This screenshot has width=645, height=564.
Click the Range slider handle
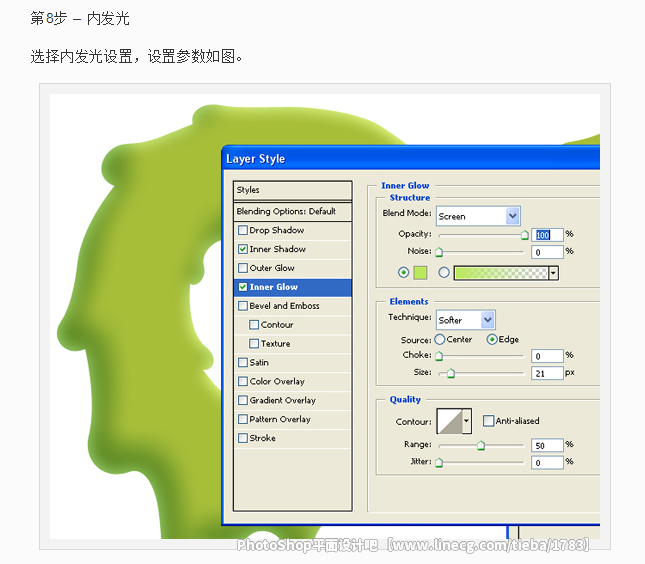point(481,446)
